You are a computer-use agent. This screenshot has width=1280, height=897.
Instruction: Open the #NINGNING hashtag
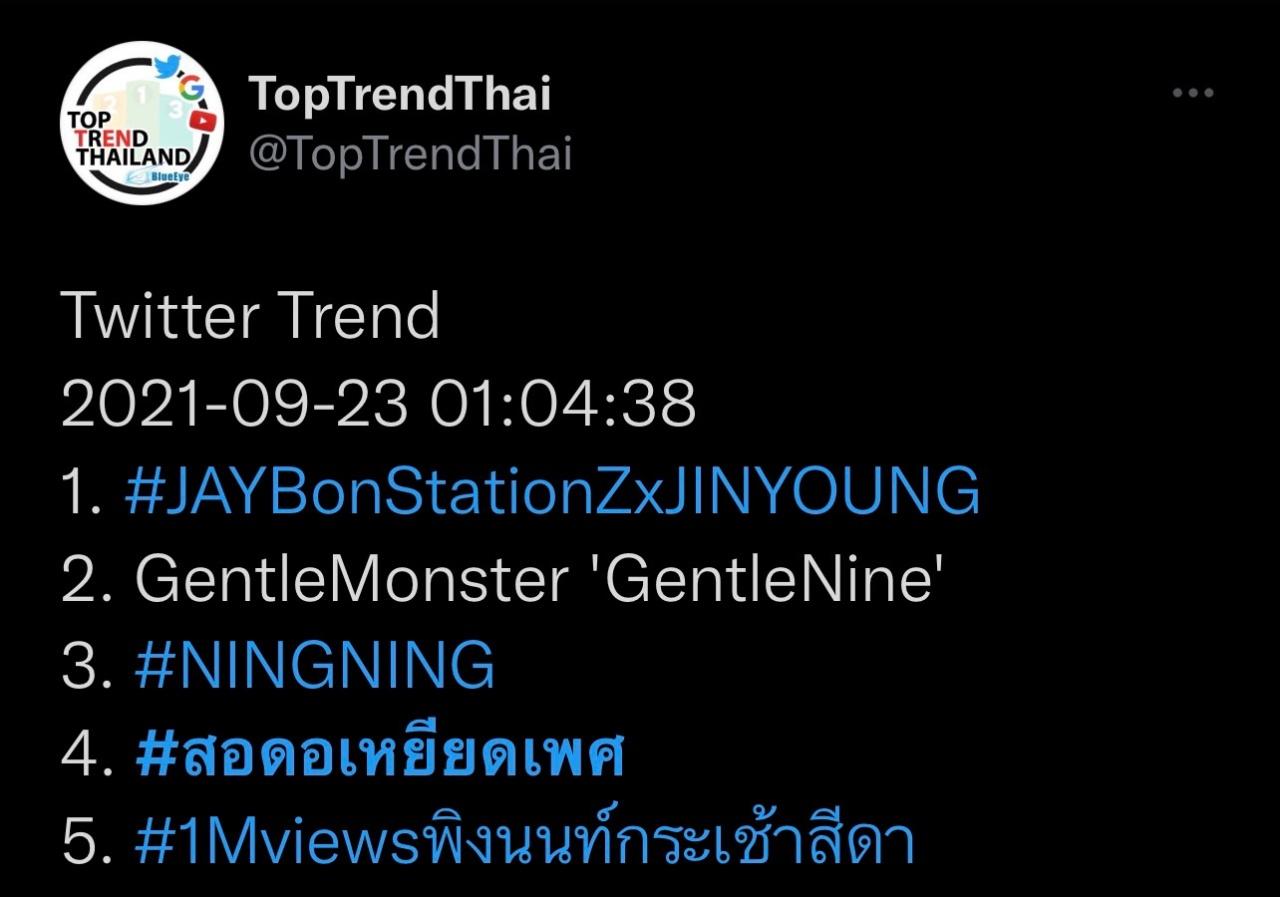[315, 664]
